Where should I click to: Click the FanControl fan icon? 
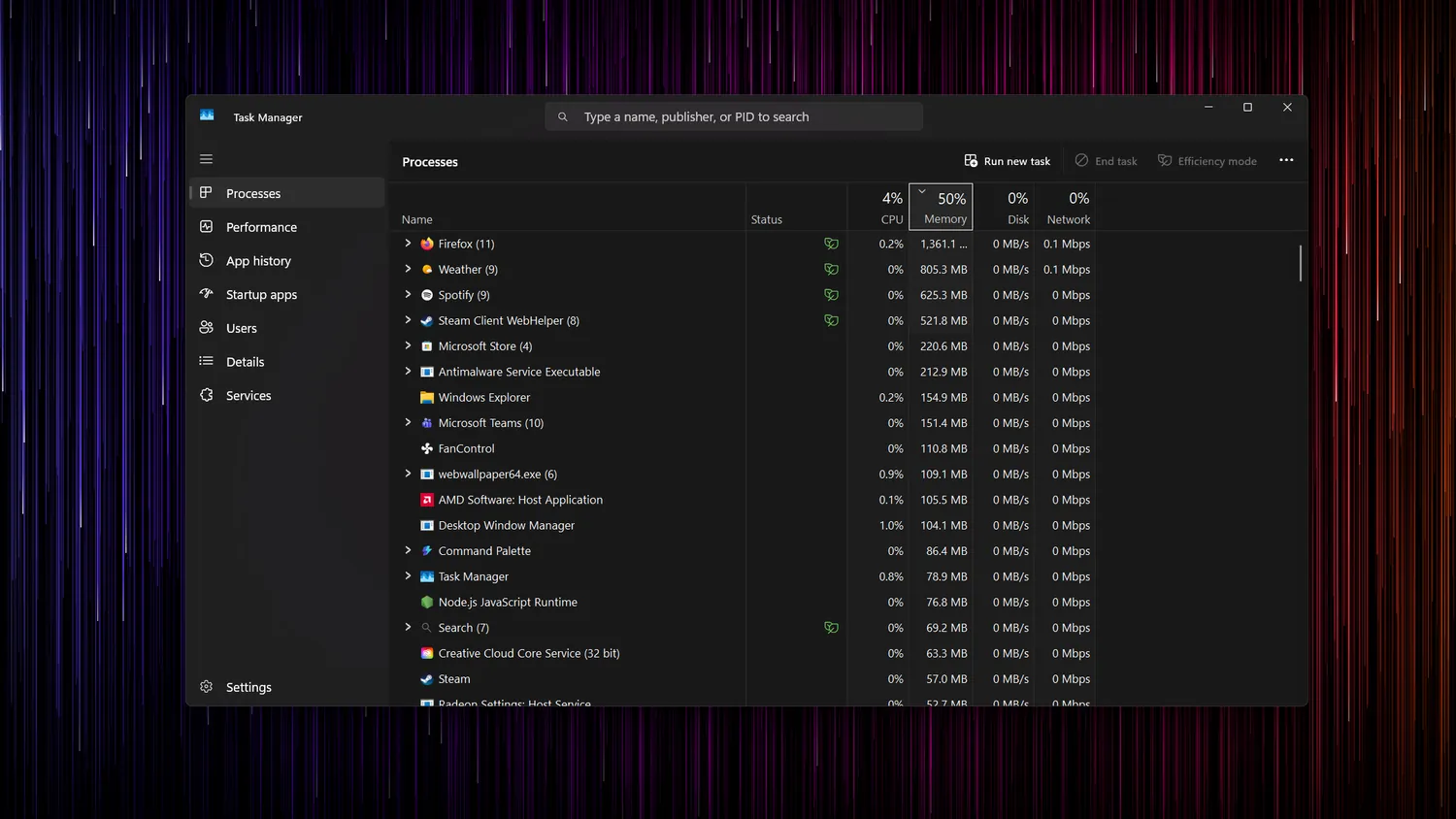(427, 448)
